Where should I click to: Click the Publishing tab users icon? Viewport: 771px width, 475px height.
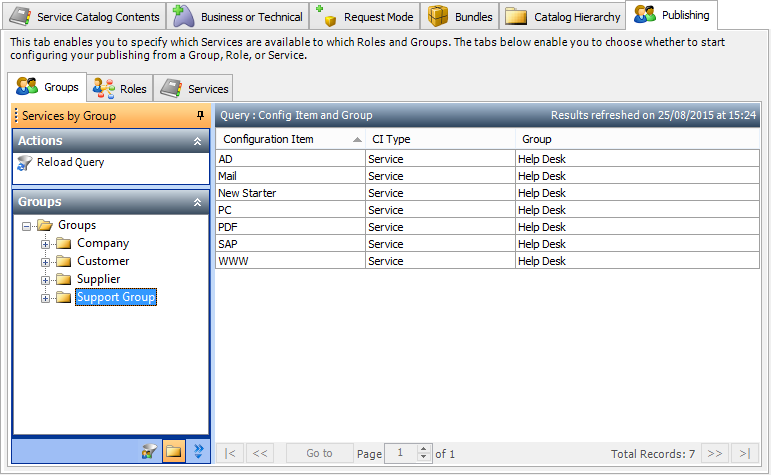(x=645, y=14)
